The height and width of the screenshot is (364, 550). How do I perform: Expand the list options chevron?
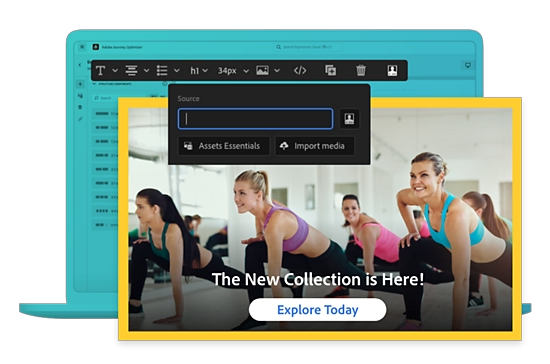177,71
